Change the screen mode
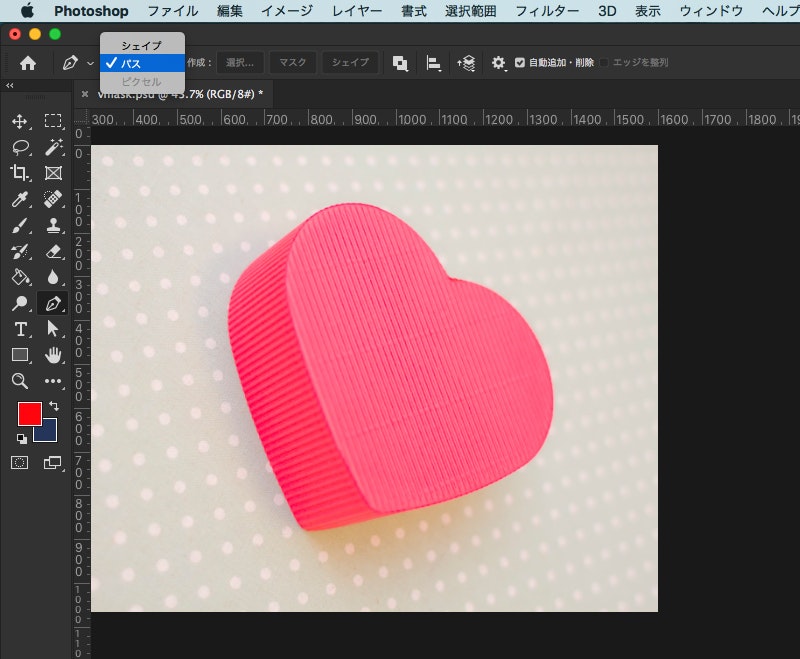 pyautogui.click(x=53, y=463)
